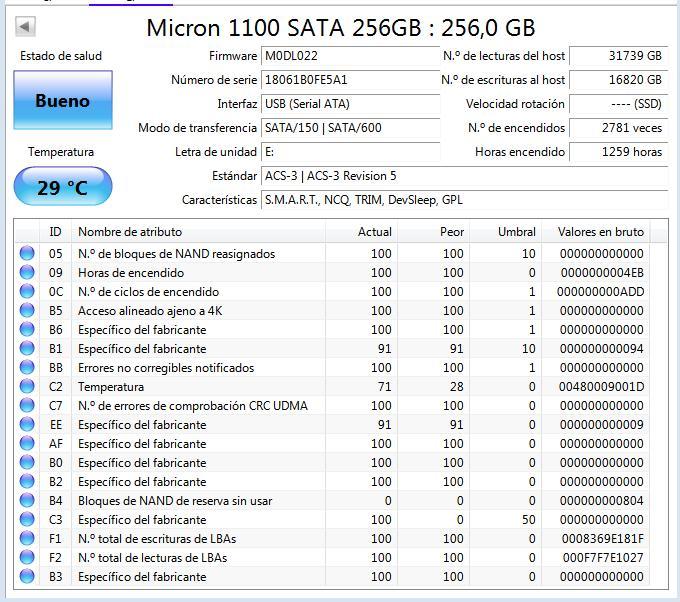
Task: Select the 'Temperatura' attribute name in the table
Action: click(111, 387)
